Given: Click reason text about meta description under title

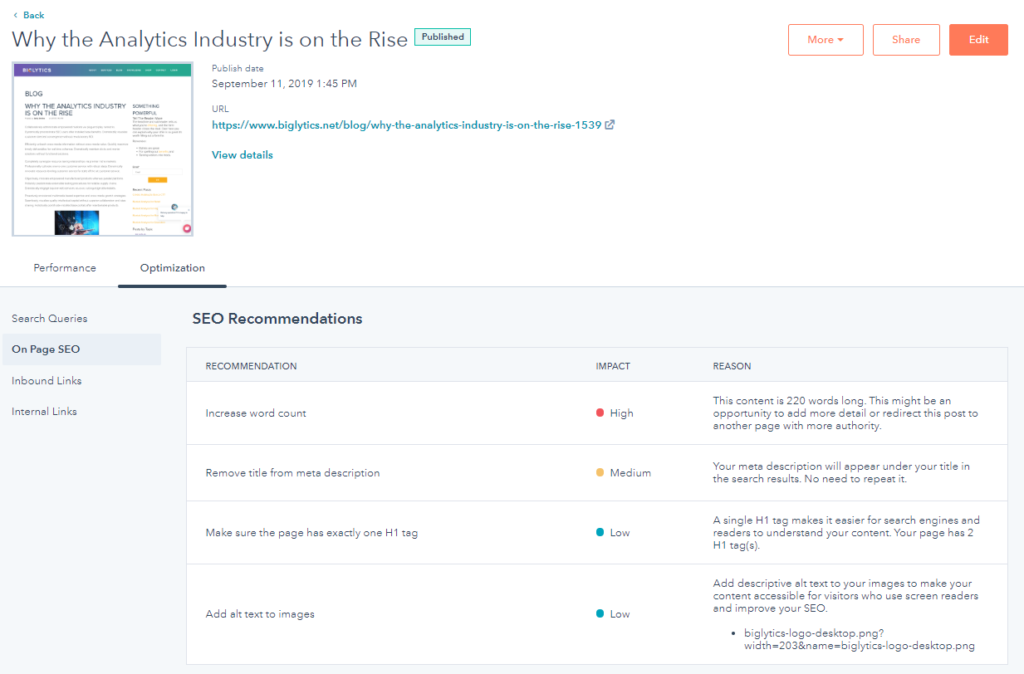Looking at the screenshot, I should (x=841, y=472).
